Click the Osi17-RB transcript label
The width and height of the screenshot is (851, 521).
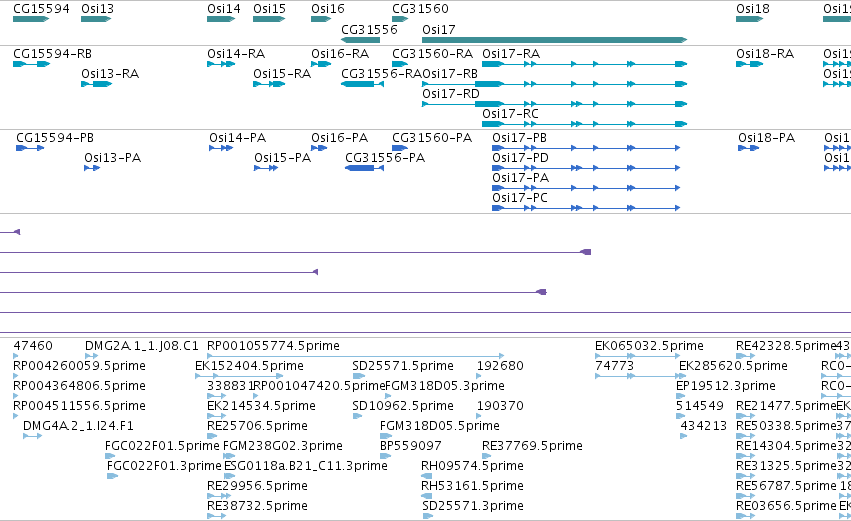tap(450, 74)
